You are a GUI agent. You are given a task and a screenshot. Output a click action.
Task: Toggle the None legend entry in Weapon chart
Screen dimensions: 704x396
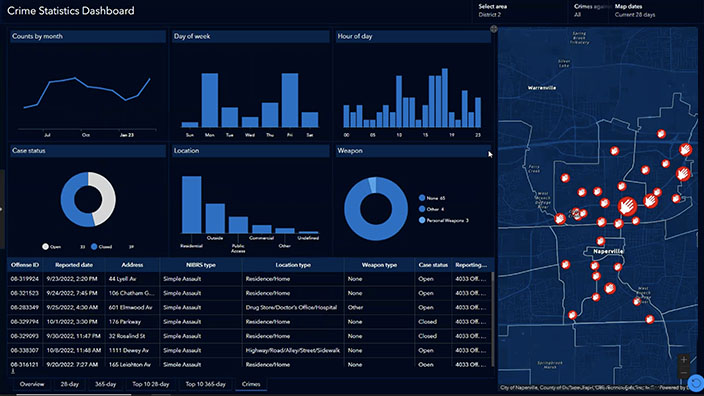pyautogui.click(x=431, y=198)
